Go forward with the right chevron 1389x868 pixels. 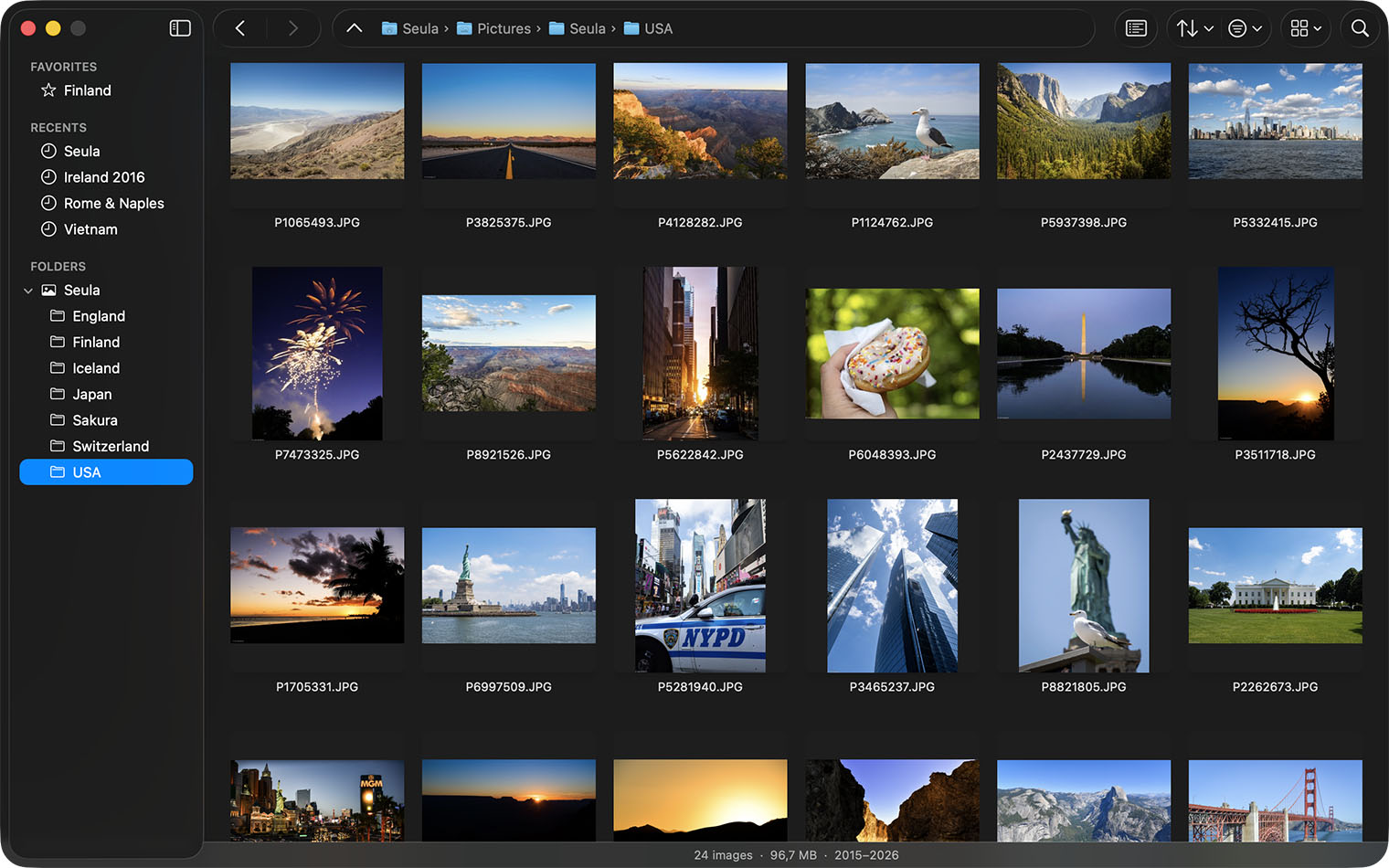point(292,28)
